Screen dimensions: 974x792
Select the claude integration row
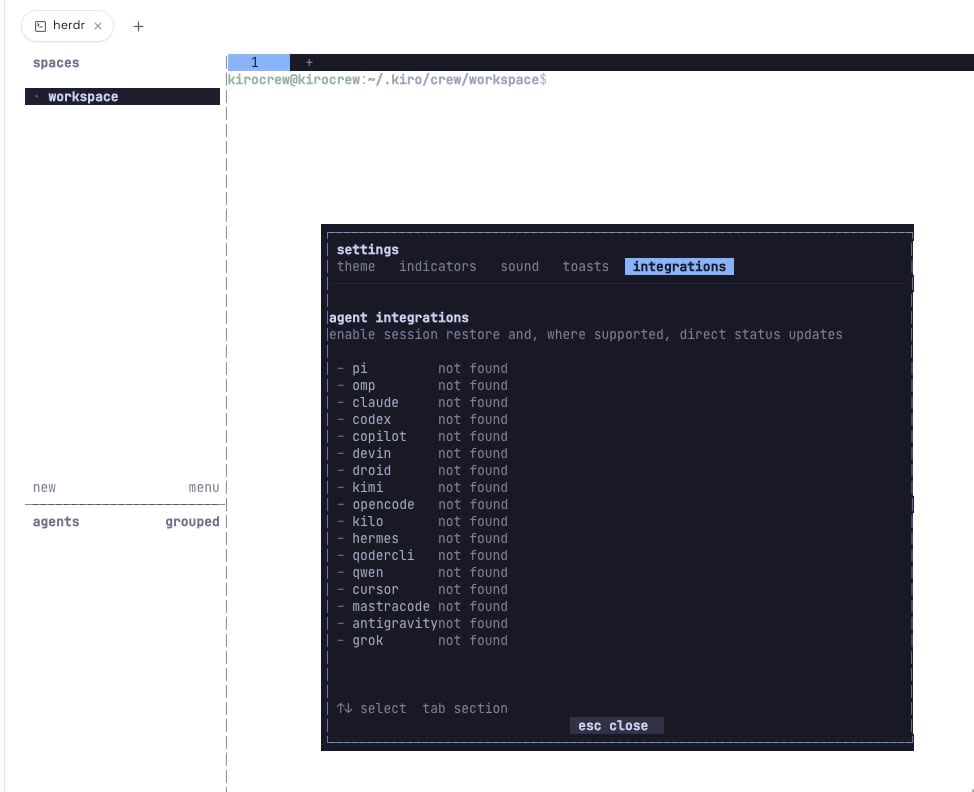[422, 403]
